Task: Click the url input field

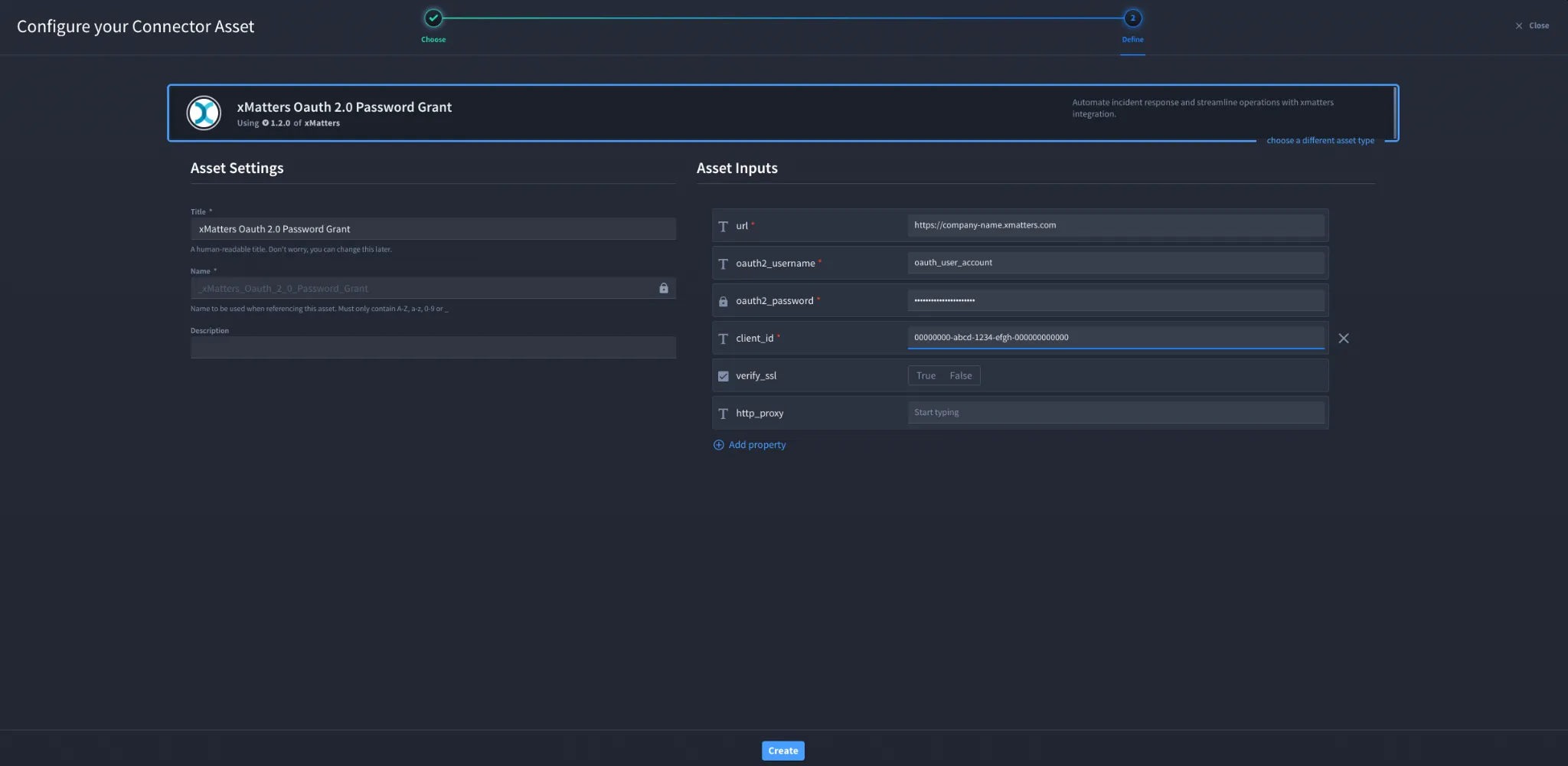Action: pyautogui.click(x=1116, y=225)
